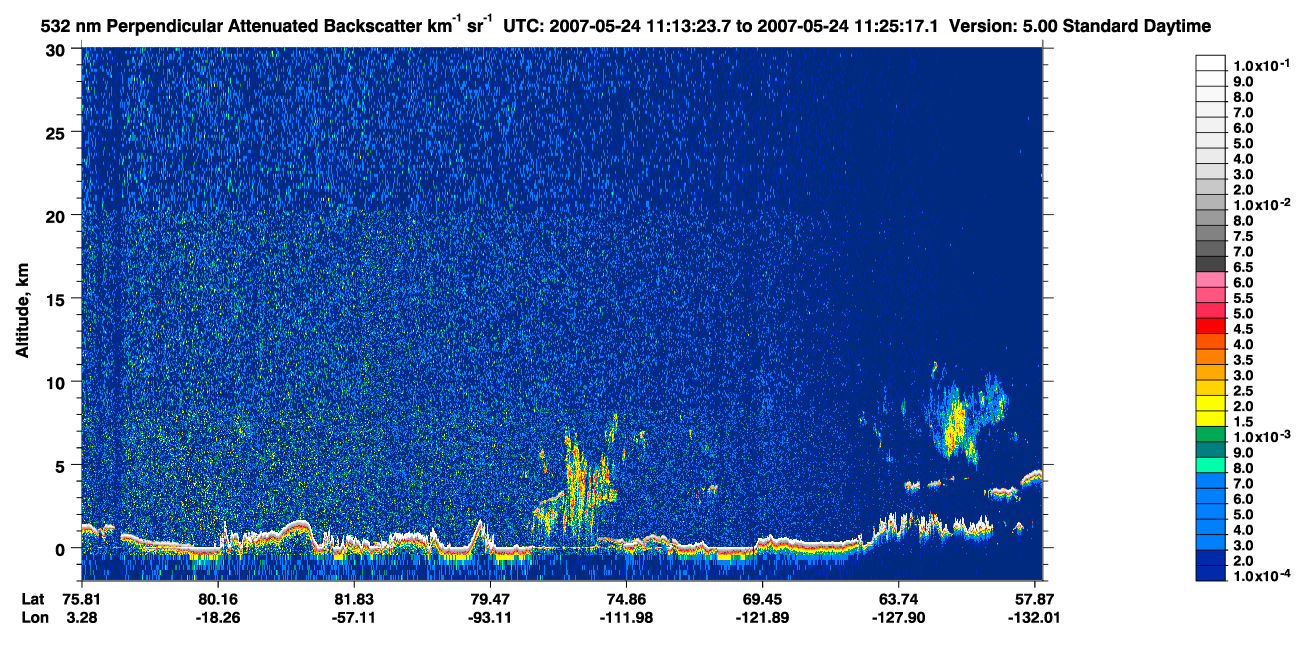The width and height of the screenshot is (1300, 667).
Task: Click longitude value "-18.26"
Action: (x=218, y=617)
